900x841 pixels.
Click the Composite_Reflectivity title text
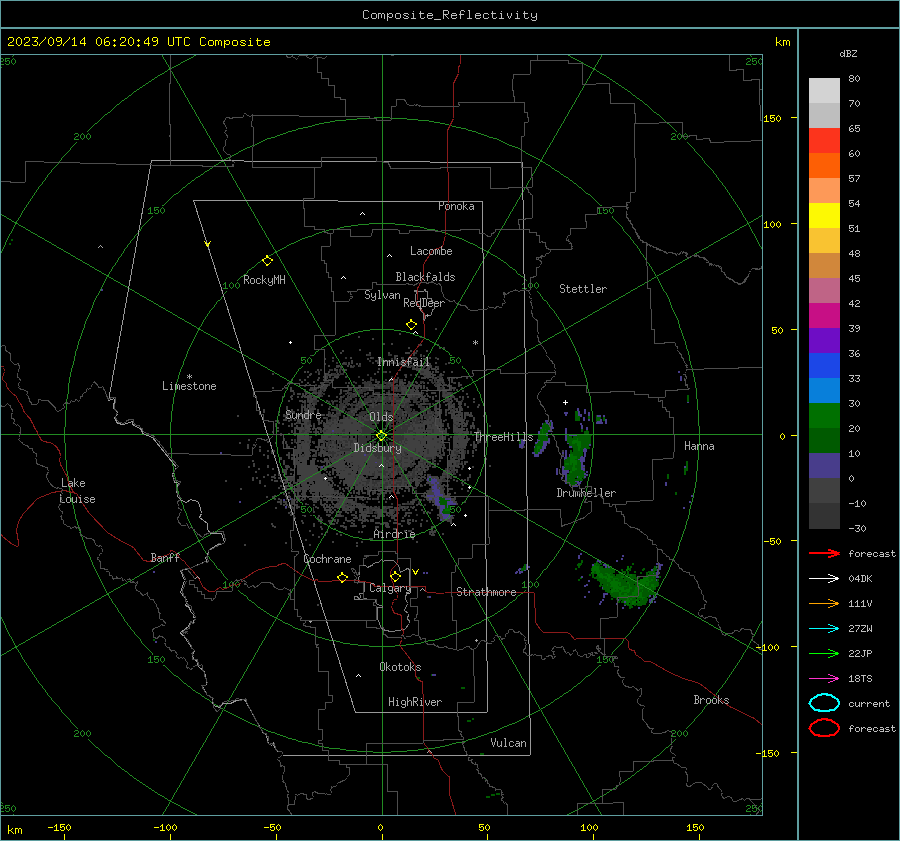point(450,15)
